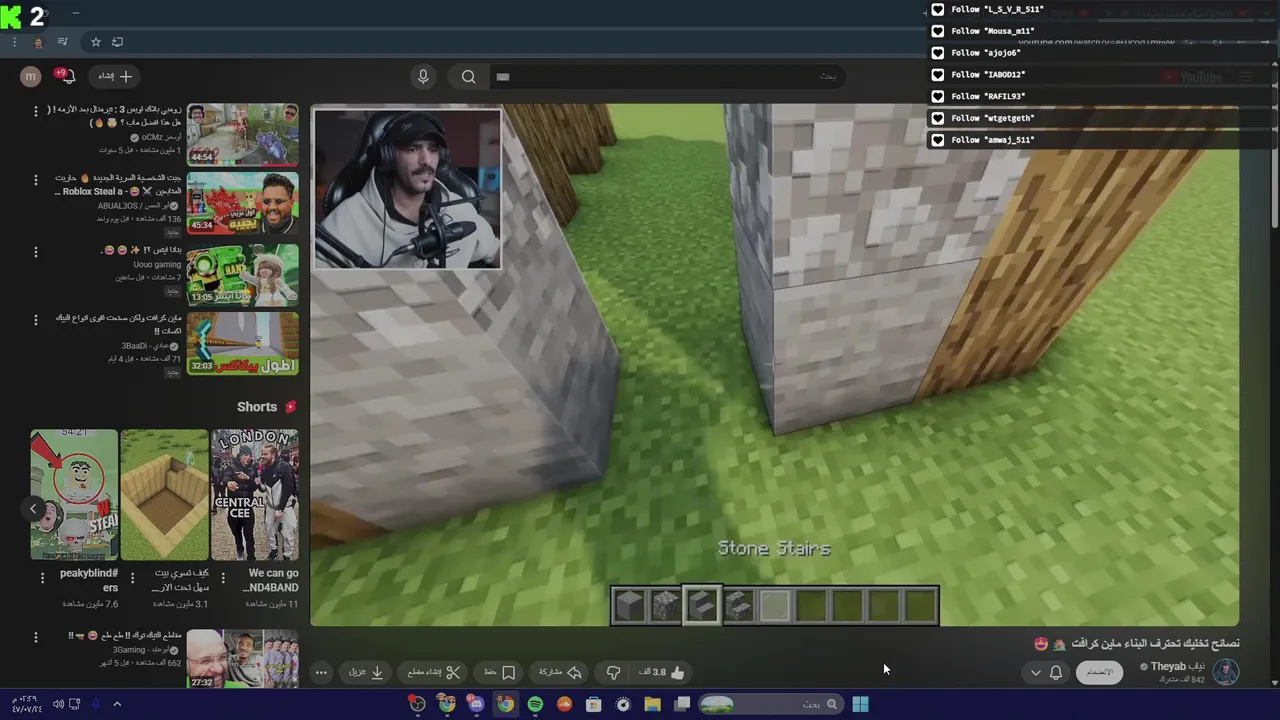1280x720 pixels.
Task: Switch to Chrome on the taskbar
Action: click(505, 704)
